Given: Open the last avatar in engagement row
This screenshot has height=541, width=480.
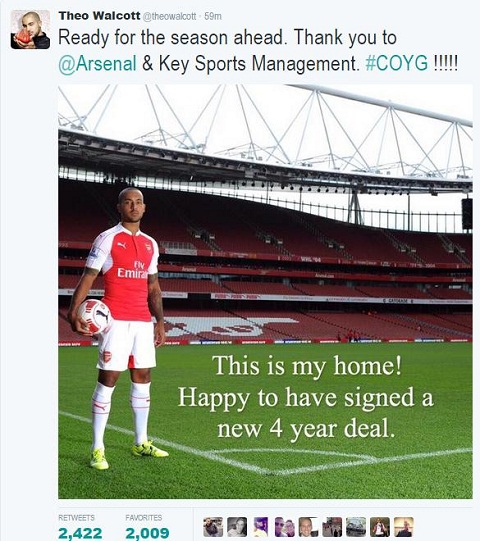Looking at the screenshot, I should point(404,527).
